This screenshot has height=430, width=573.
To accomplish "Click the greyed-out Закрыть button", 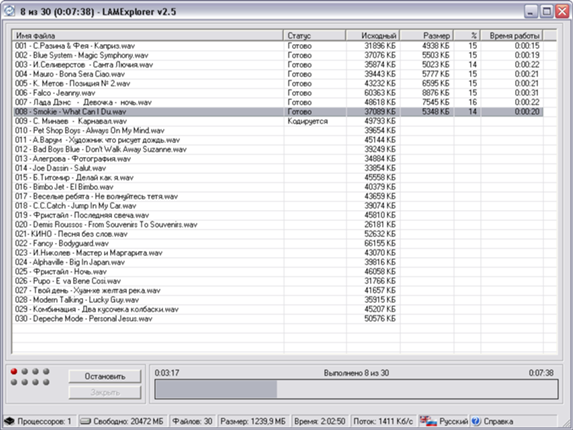I will click(105, 392).
